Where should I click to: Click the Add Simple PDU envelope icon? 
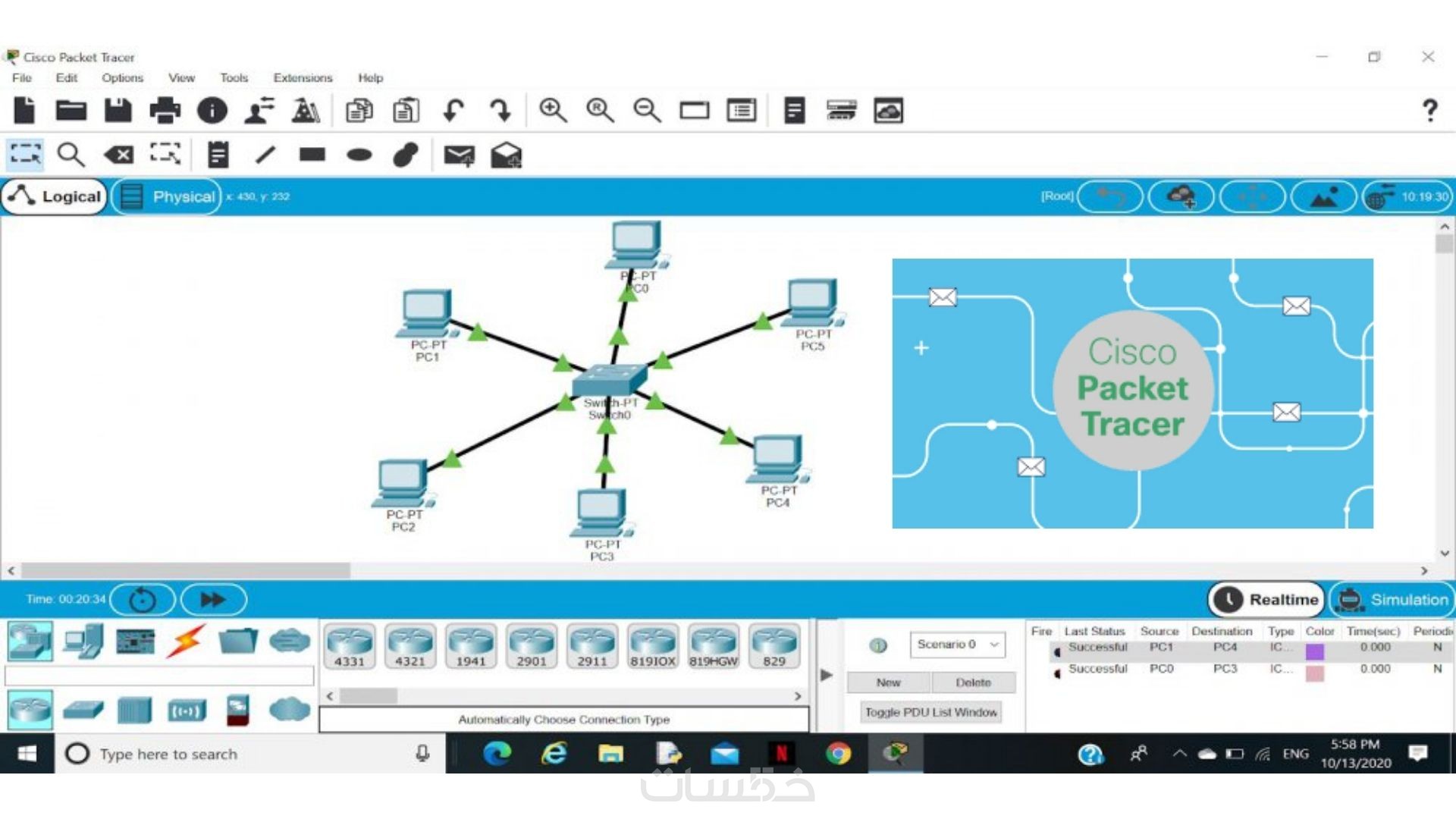point(459,155)
